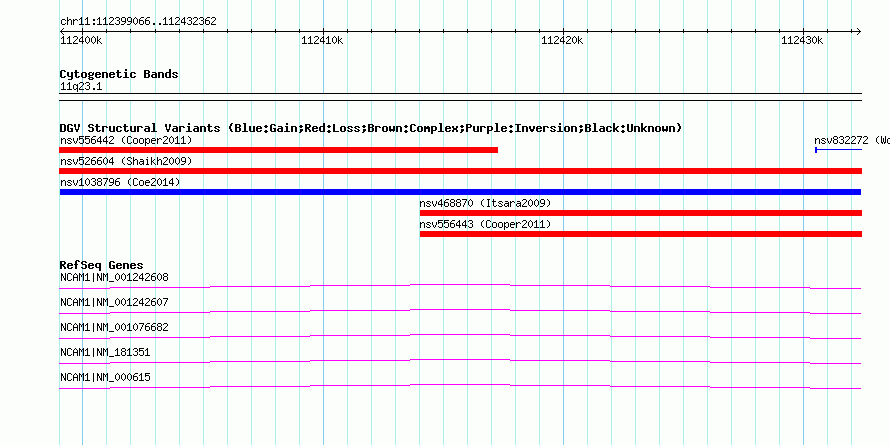Viewport: 890px width, 445px height.
Task: Select the RefSeq Genes track title
Action: [x=102, y=265]
